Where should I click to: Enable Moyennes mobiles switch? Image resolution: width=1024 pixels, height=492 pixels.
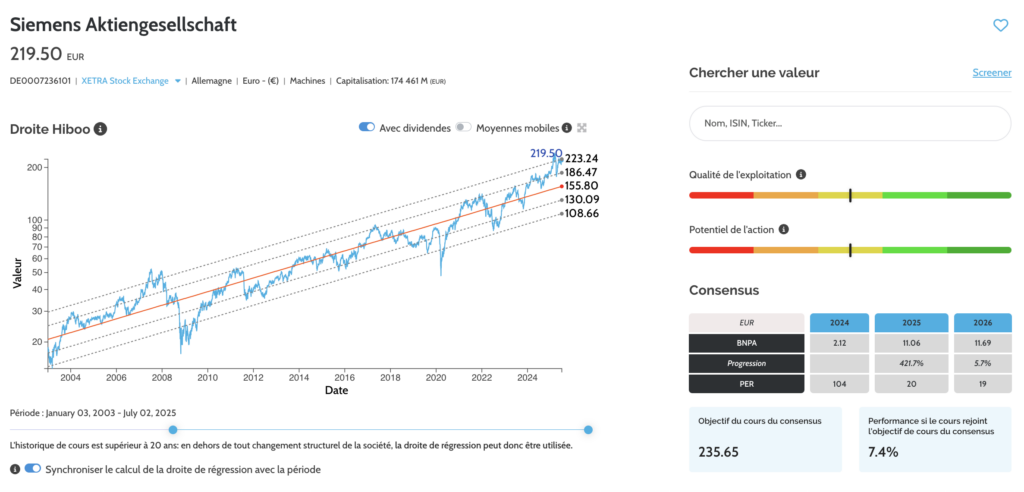(x=464, y=127)
